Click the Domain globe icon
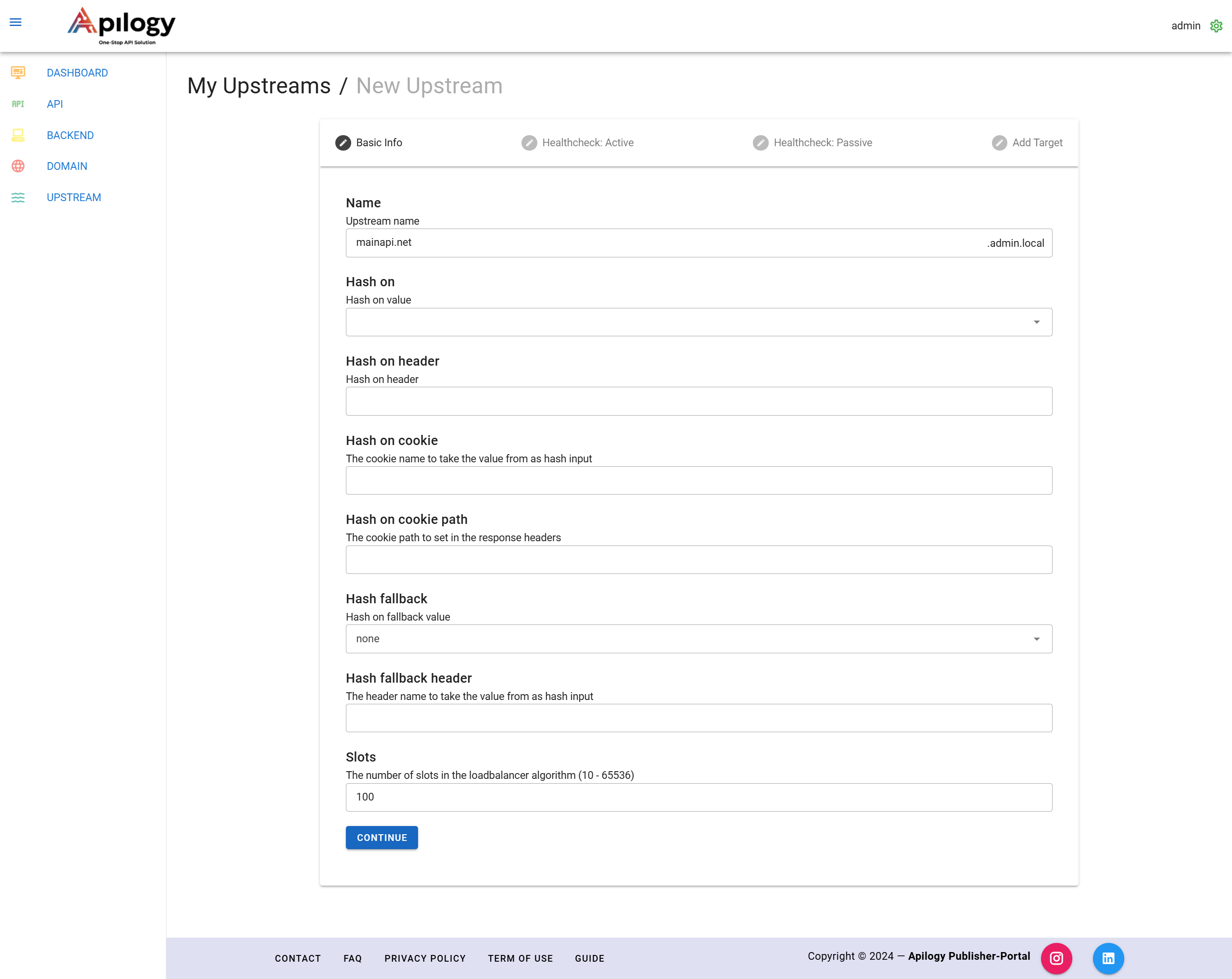Image resolution: width=1232 pixels, height=979 pixels. click(18, 166)
